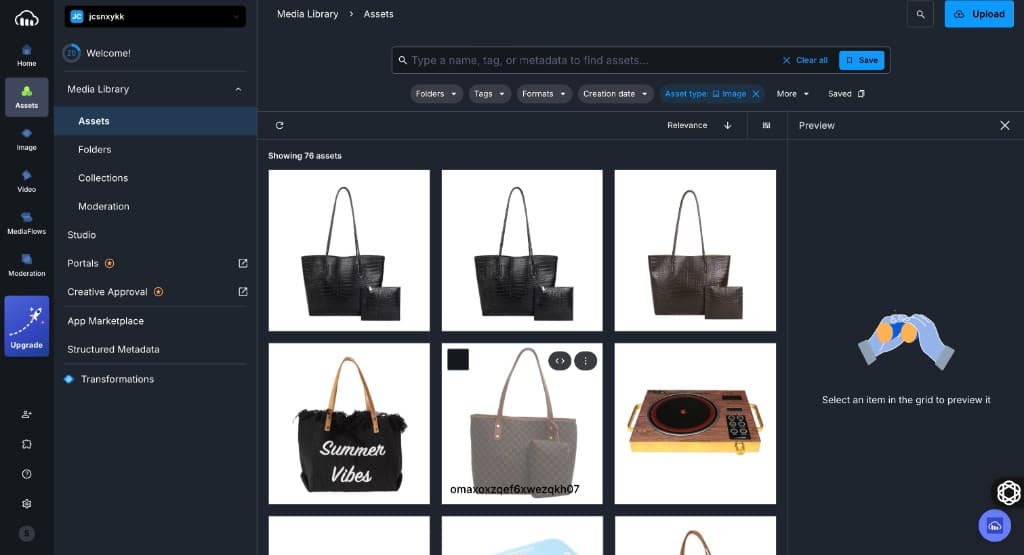Open Collections in Media Library menu

tap(103, 178)
